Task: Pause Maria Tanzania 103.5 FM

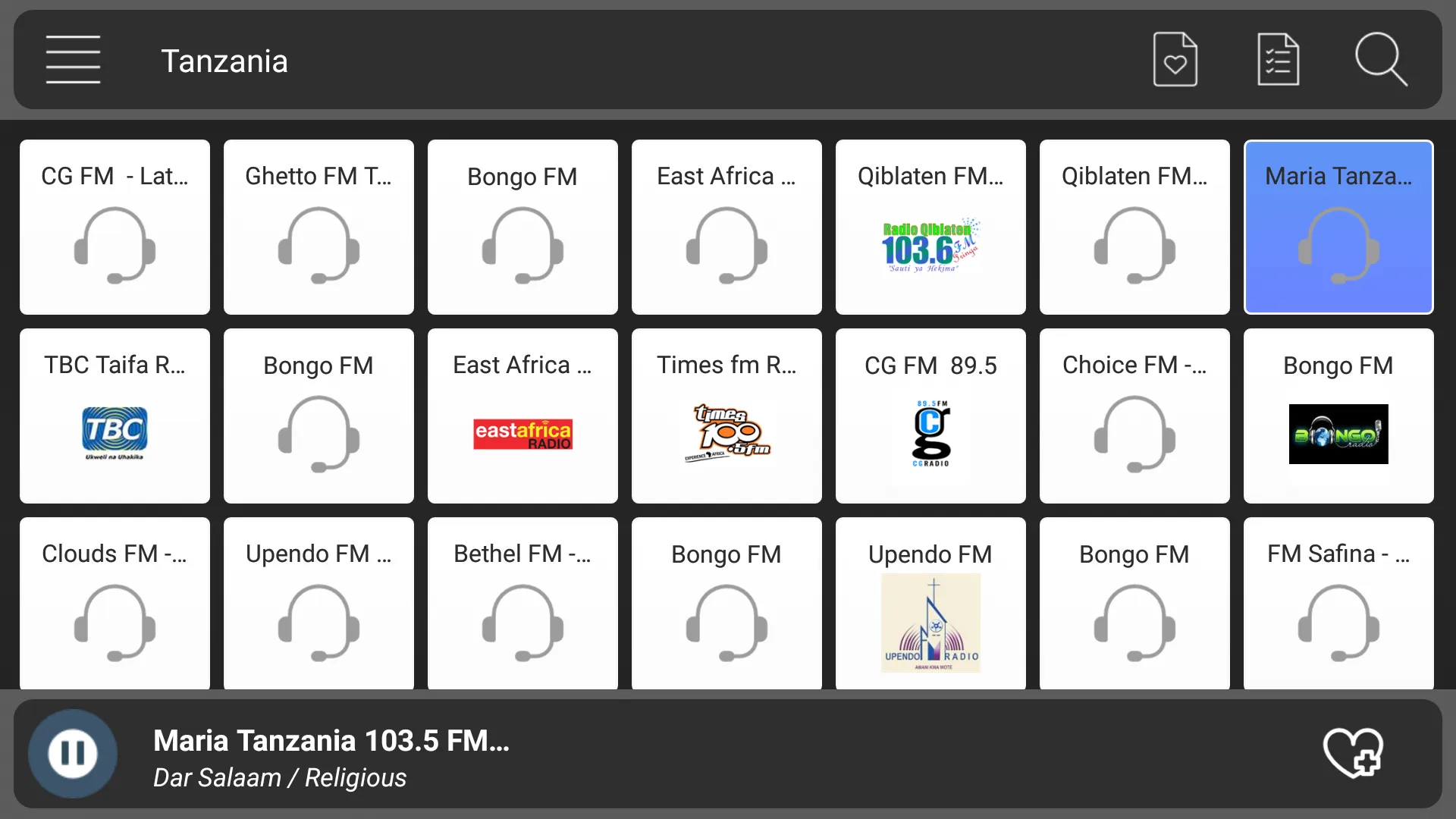Action: coord(73,755)
